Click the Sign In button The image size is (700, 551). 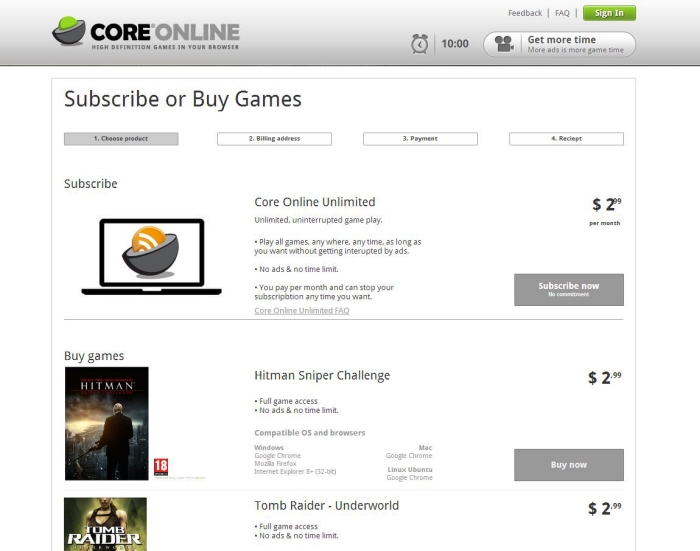609,13
